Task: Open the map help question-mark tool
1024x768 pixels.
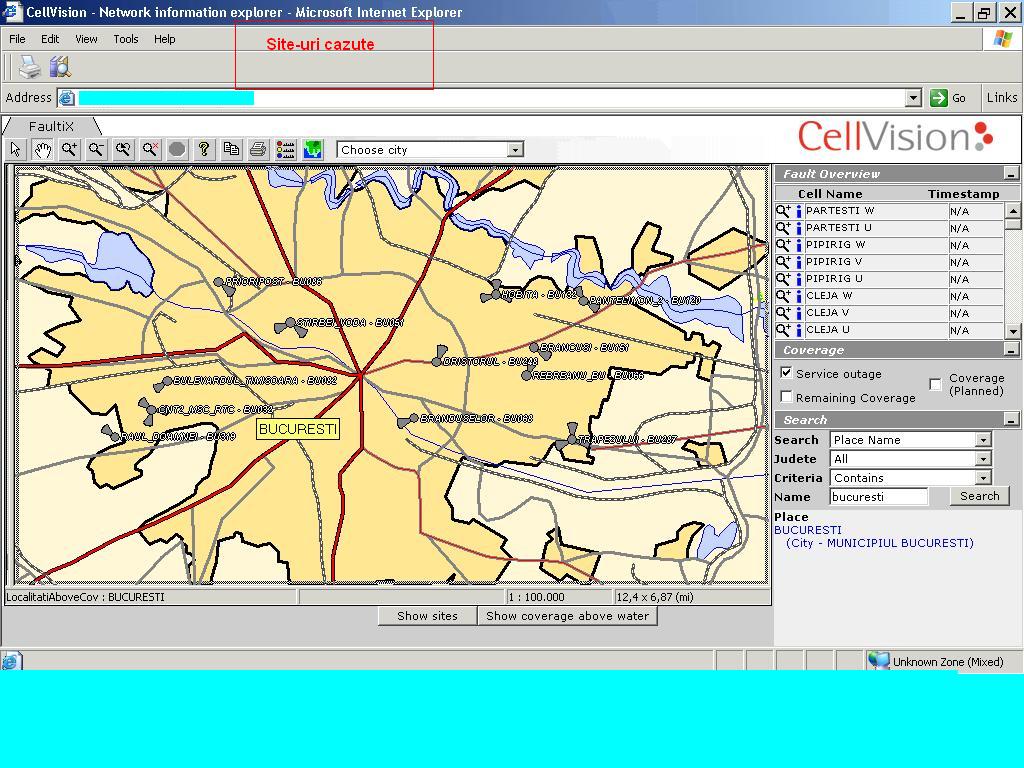Action: click(204, 150)
